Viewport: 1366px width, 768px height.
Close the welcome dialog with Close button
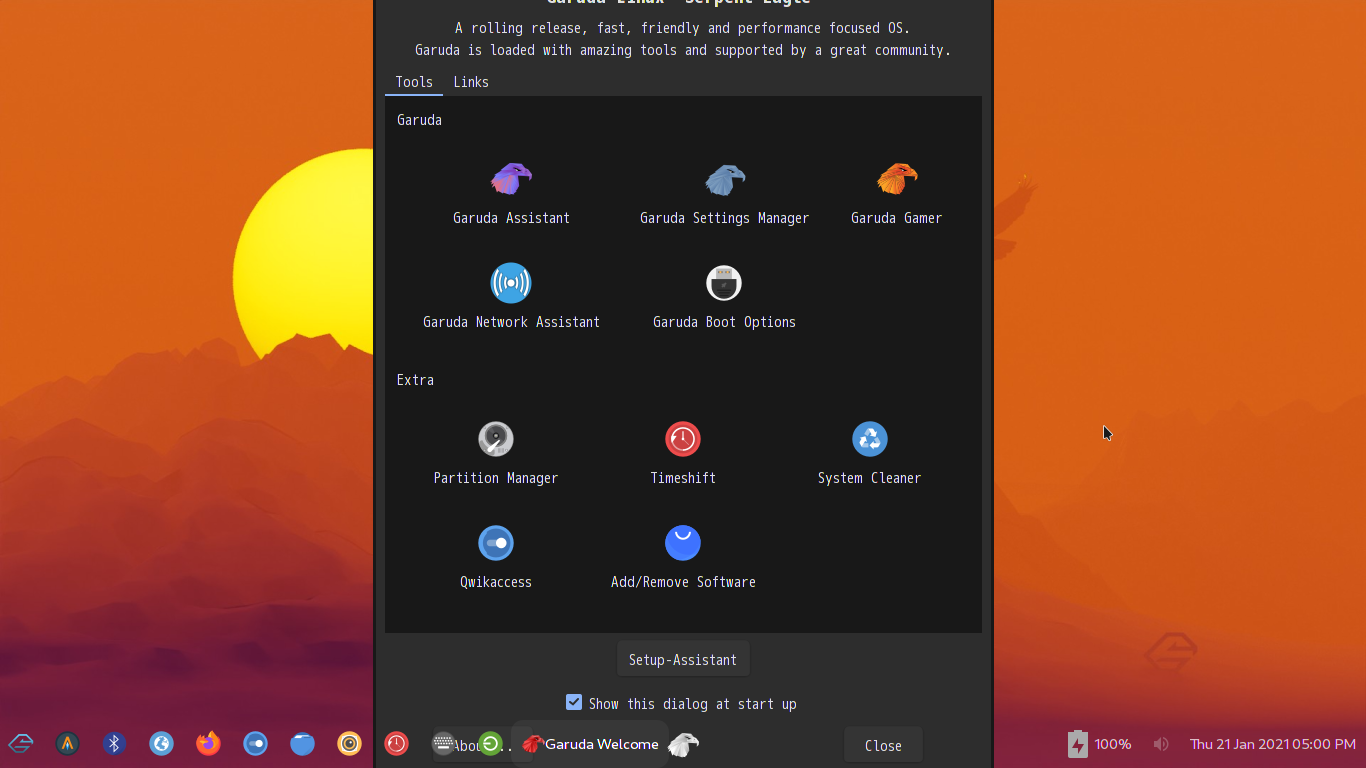coord(883,745)
